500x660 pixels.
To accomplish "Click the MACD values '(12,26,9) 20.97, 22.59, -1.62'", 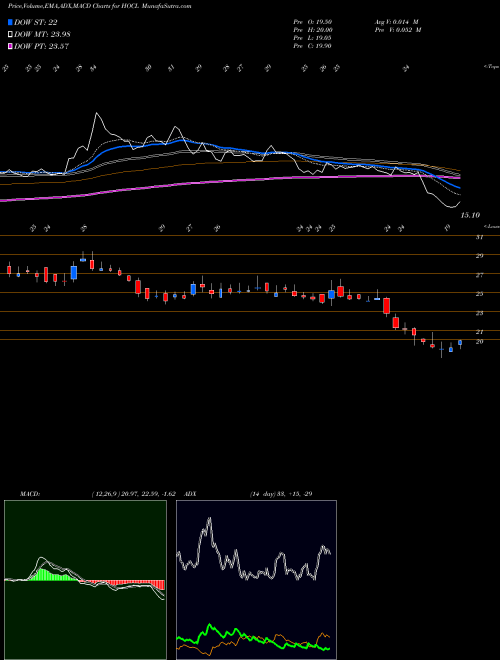I will [133, 494].
